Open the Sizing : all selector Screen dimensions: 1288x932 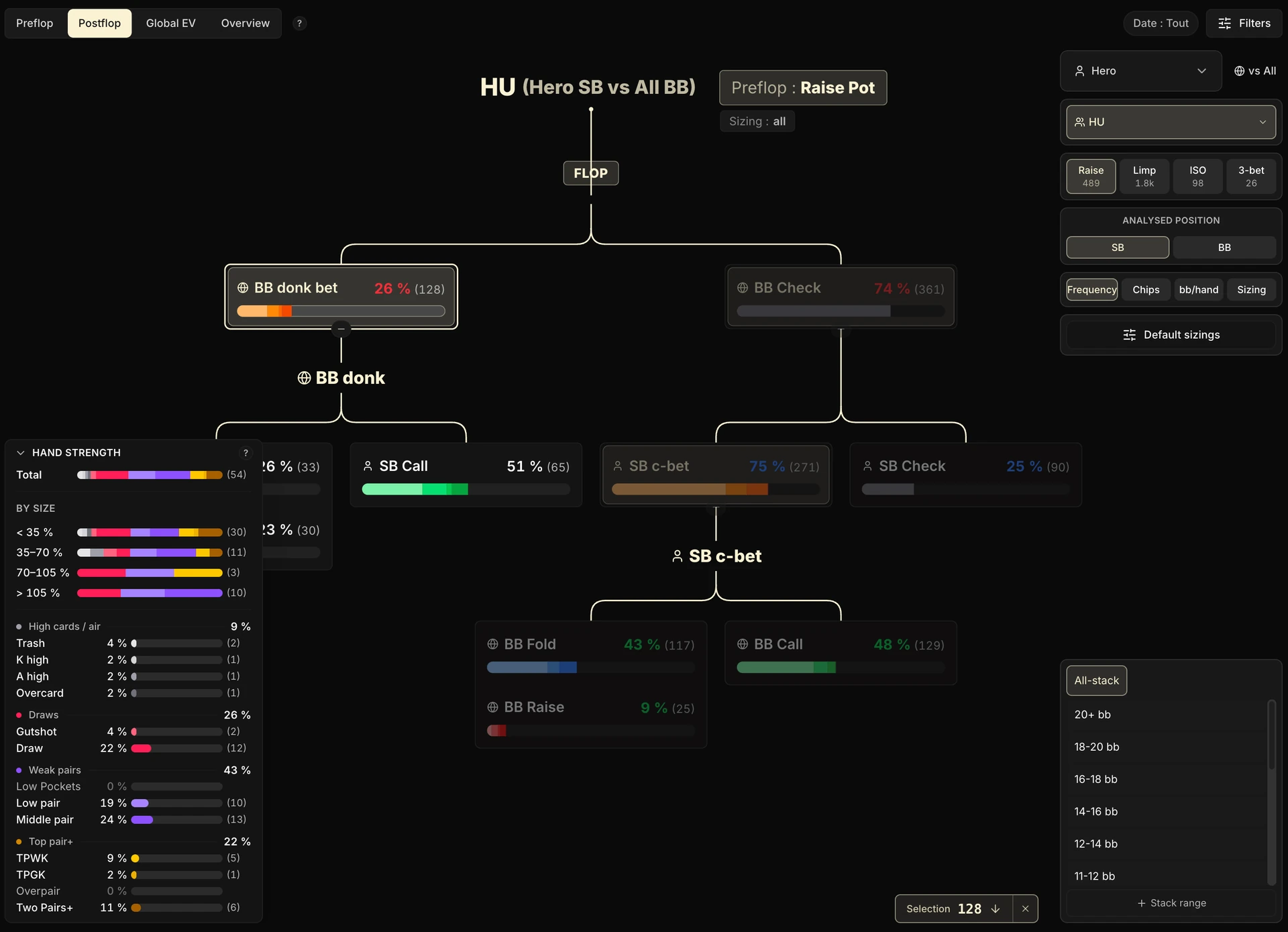point(757,121)
